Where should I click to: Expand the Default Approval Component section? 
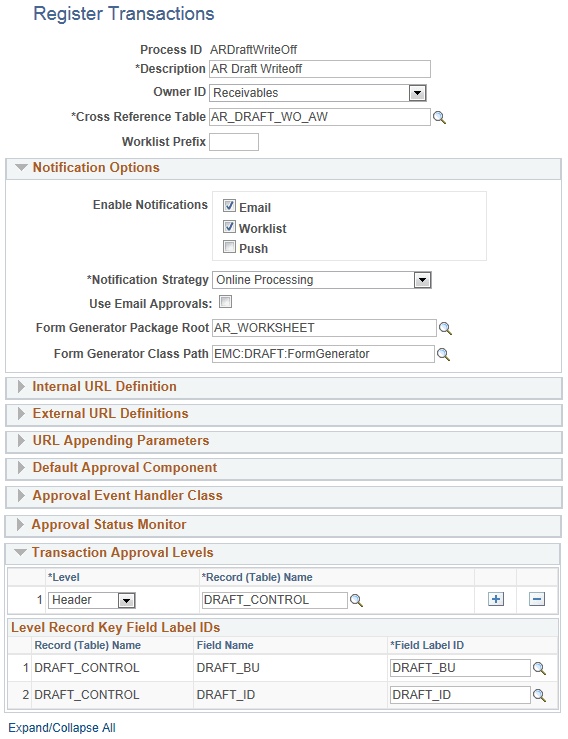[21, 468]
